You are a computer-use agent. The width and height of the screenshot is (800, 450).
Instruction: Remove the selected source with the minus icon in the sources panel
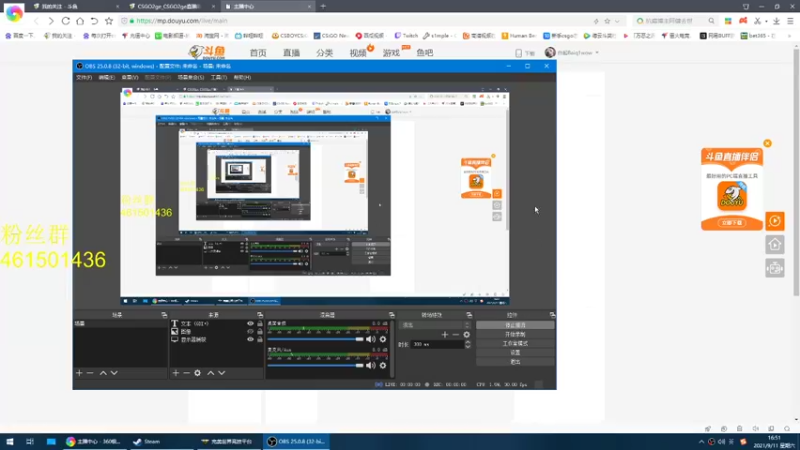tap(186, 373)
